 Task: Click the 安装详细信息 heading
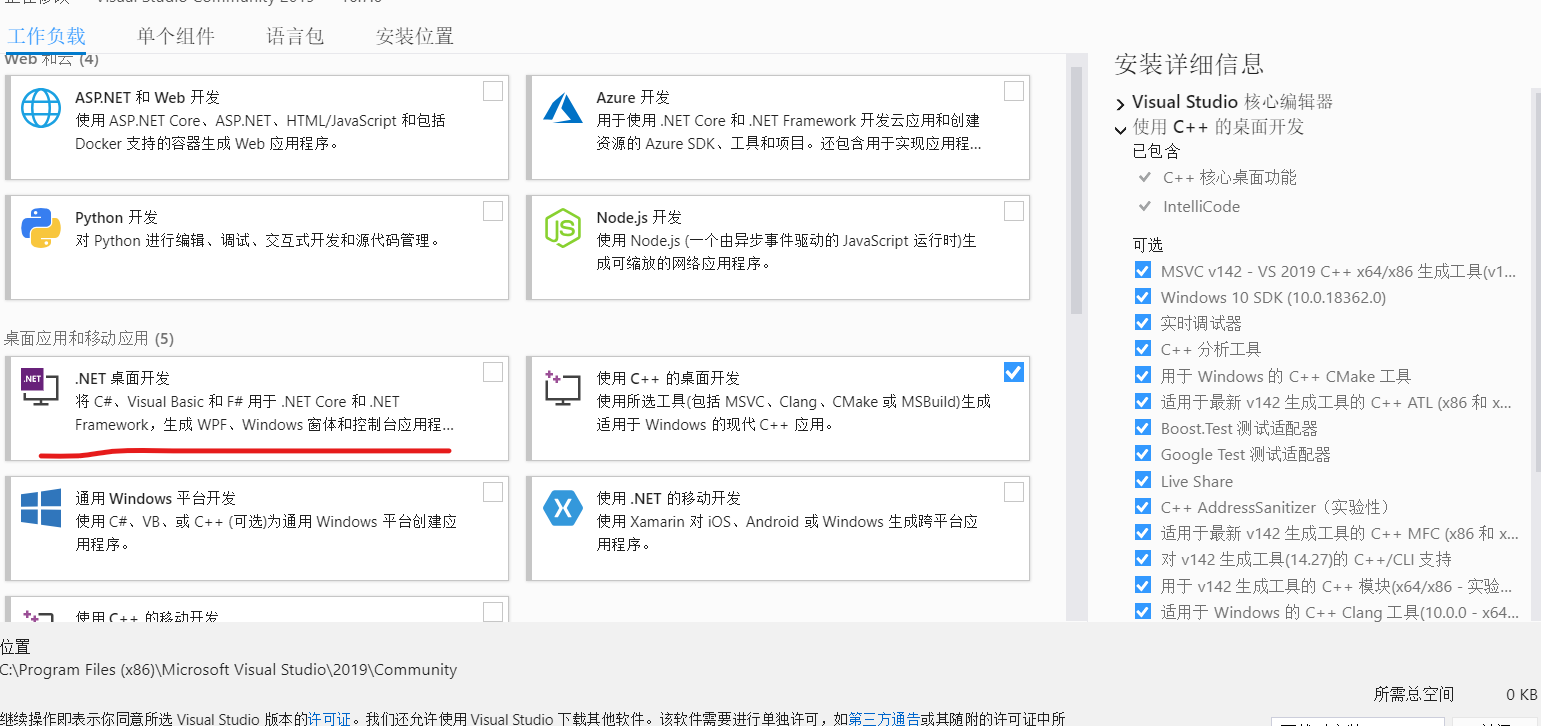[x=1189, y=65]
